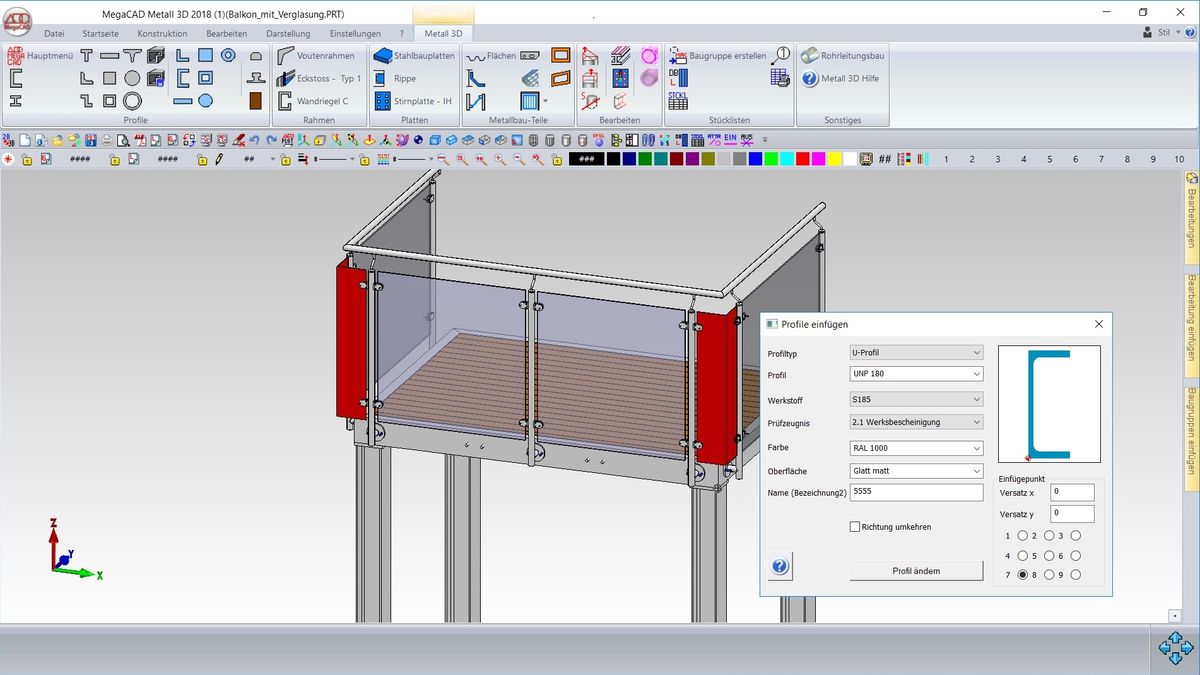The image size is (1200, 675).
Task: Select insertion point radio button 1
Action: coord(1023,536)
